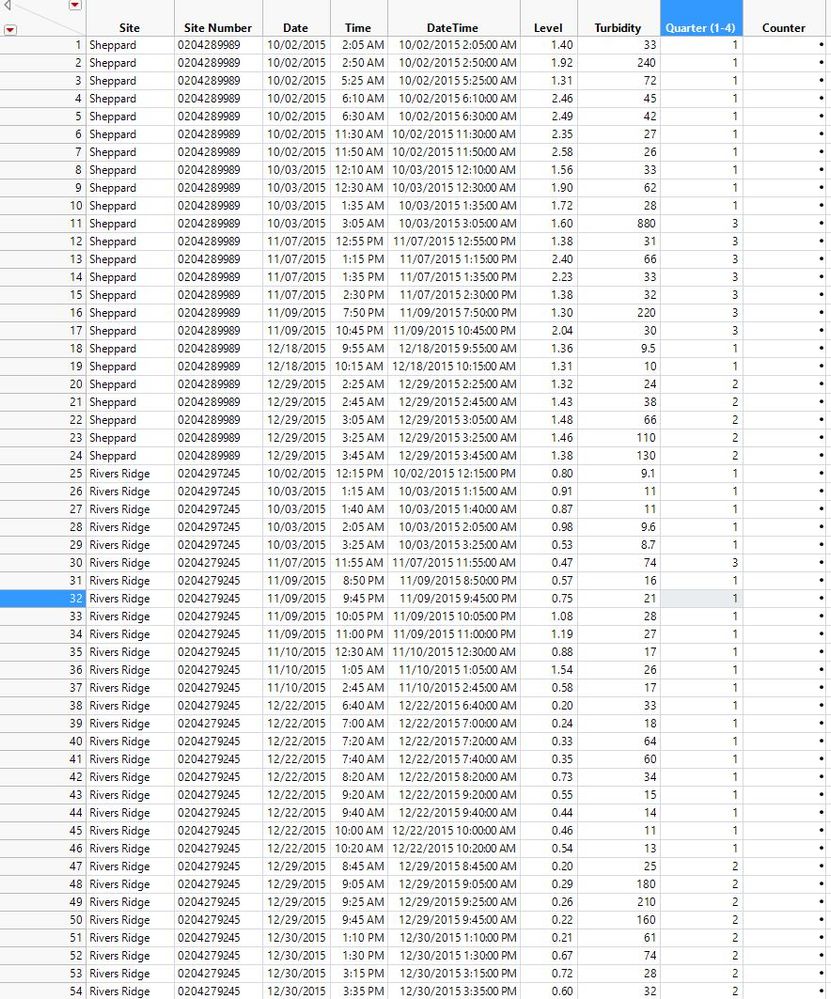Image resolution: width=831 pixels, height=999 pixels.
Task: Click Level value 1.54 in row 36
Action: pos(562,670)
